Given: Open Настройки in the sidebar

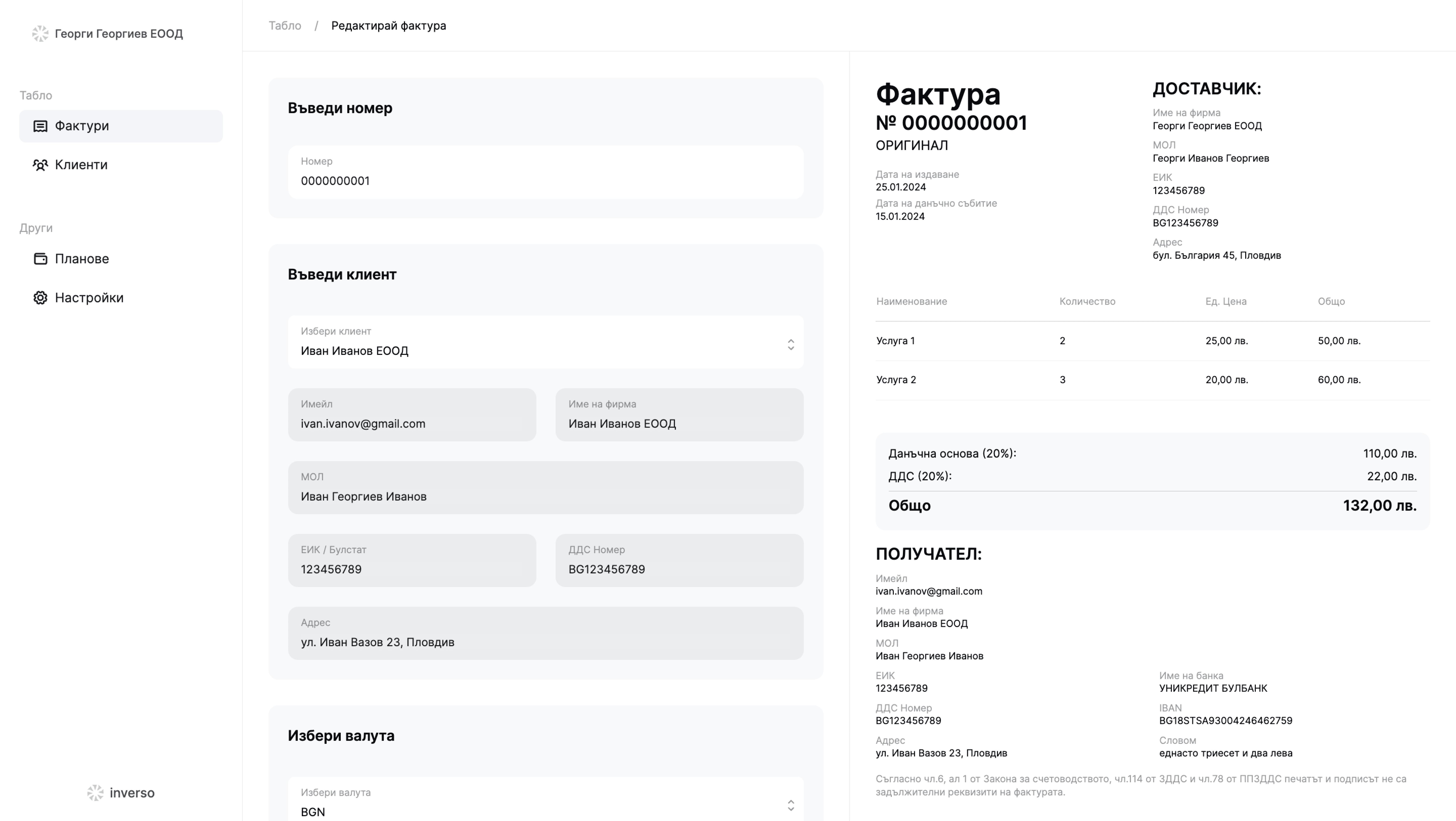Looking at the screenshot, I should [x=121, y=298].
